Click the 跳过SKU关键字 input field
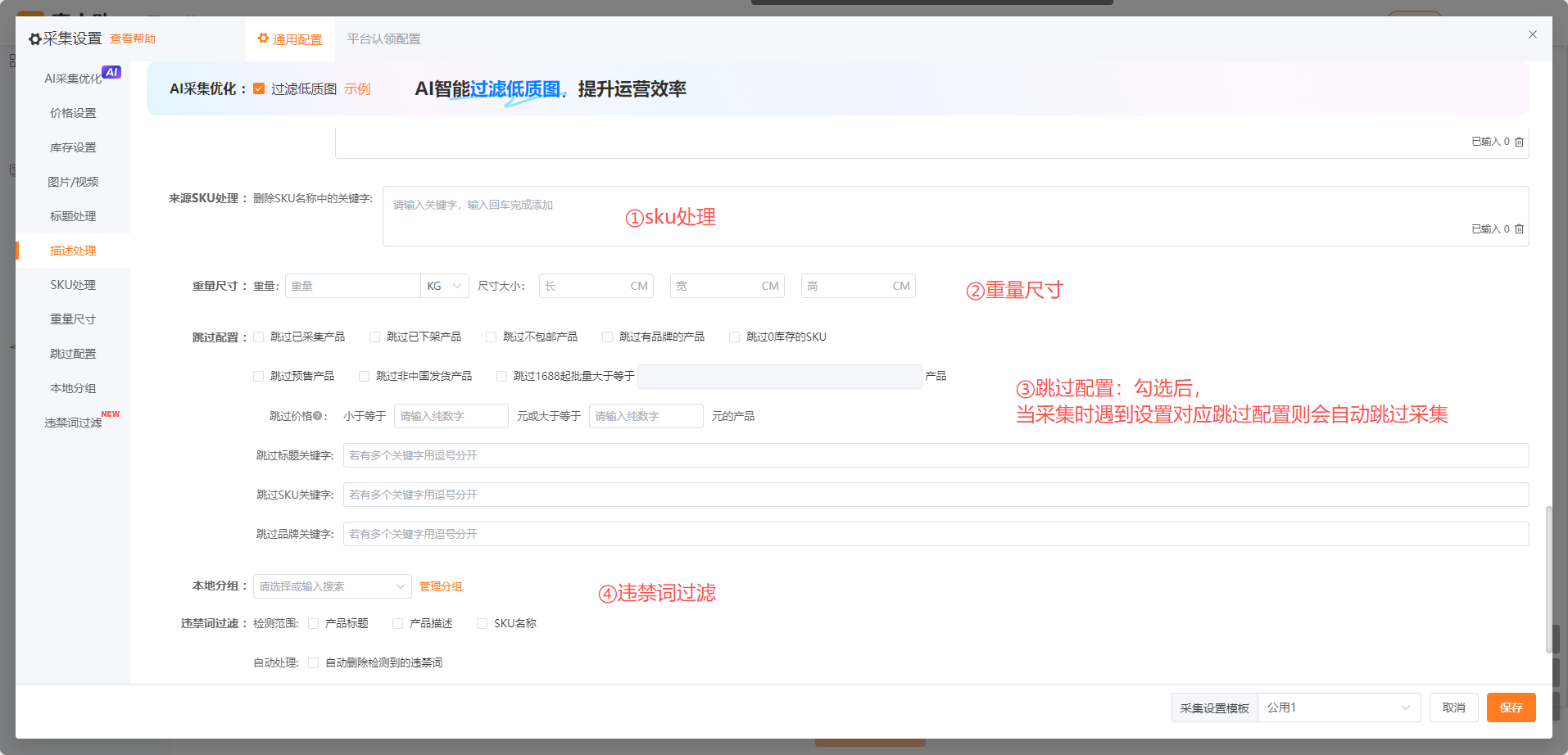The width and height of the screenshot is (1568, 755). (x=936, y=495)
